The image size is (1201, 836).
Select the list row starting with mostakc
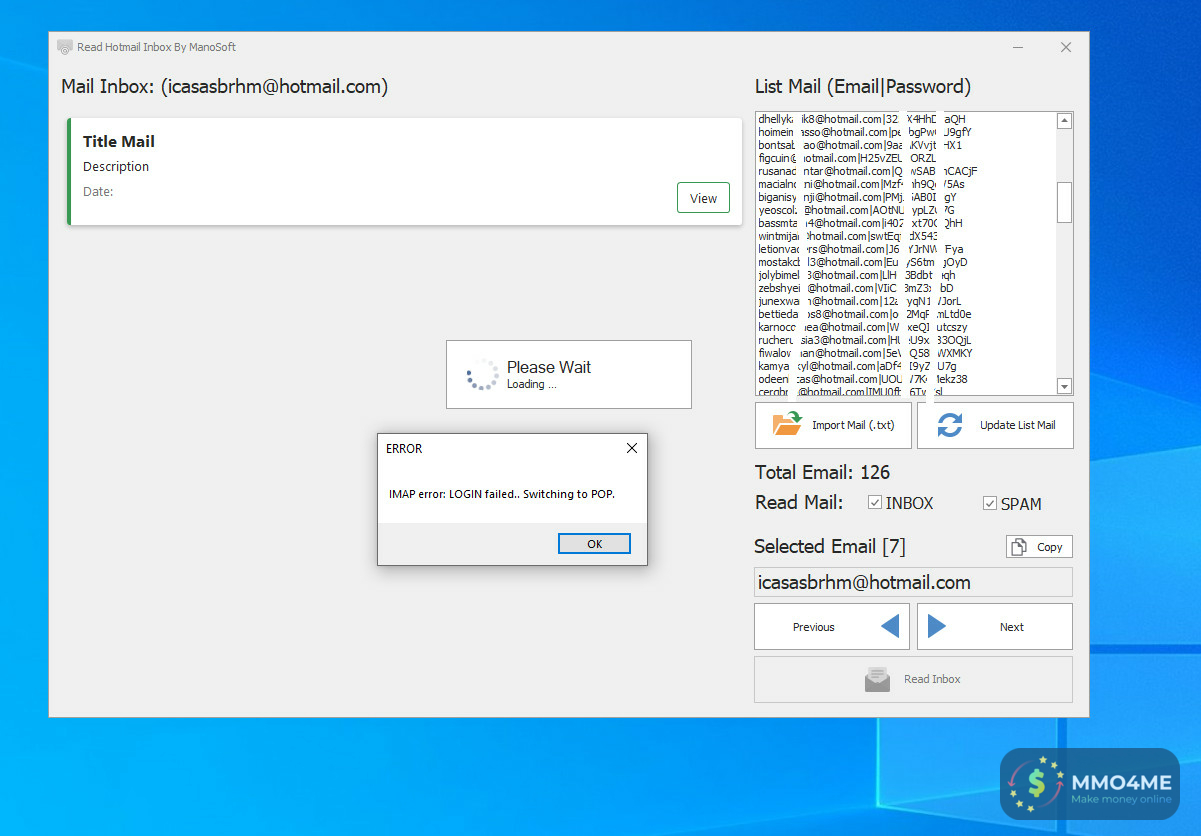(906, 262)
